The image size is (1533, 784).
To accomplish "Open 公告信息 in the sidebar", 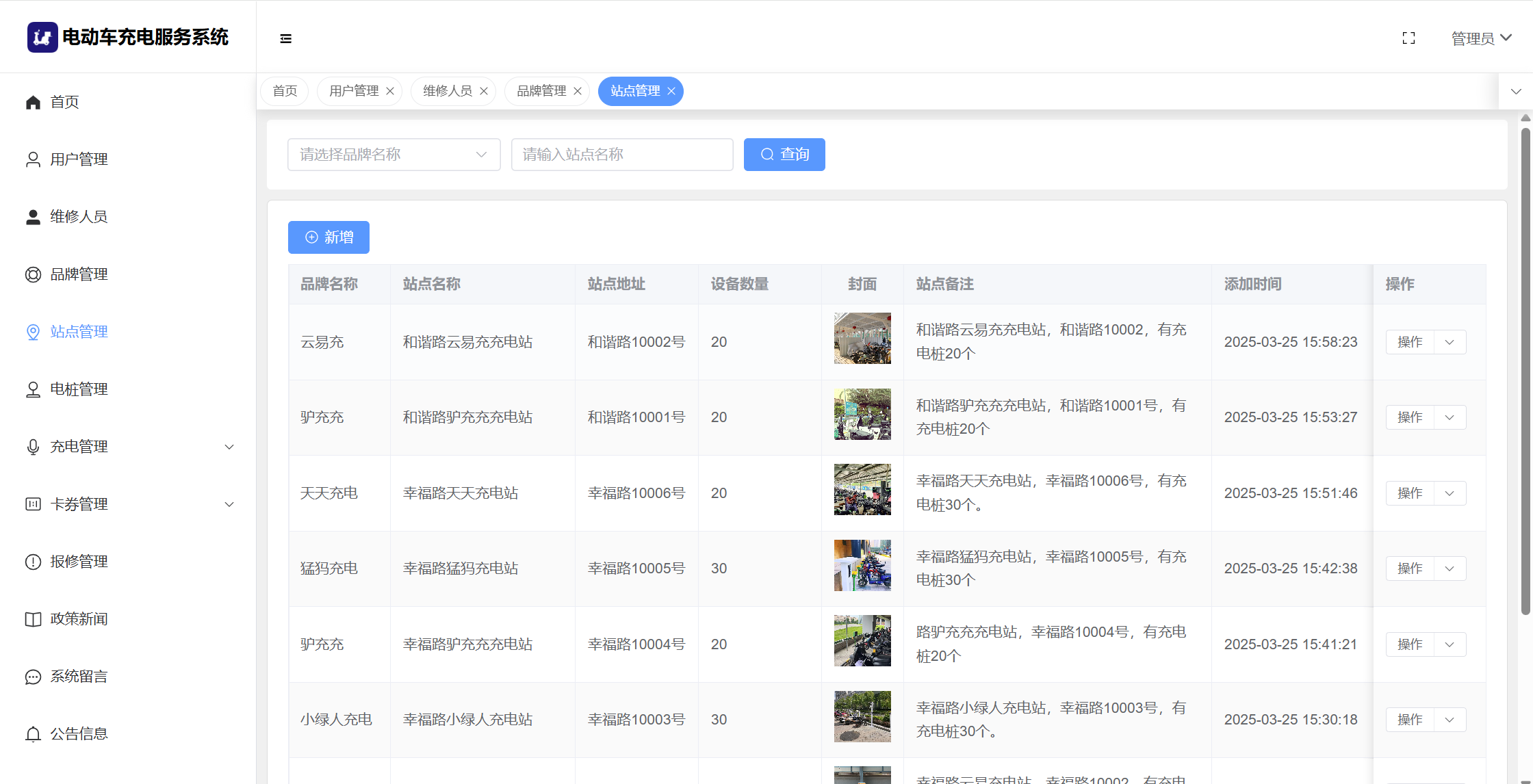I will [79, 734].
